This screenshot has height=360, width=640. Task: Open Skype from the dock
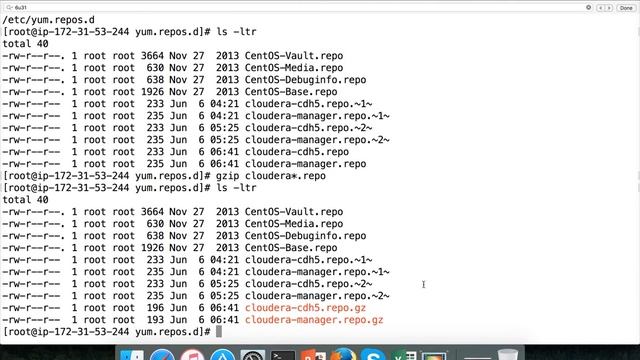point(373,355)
